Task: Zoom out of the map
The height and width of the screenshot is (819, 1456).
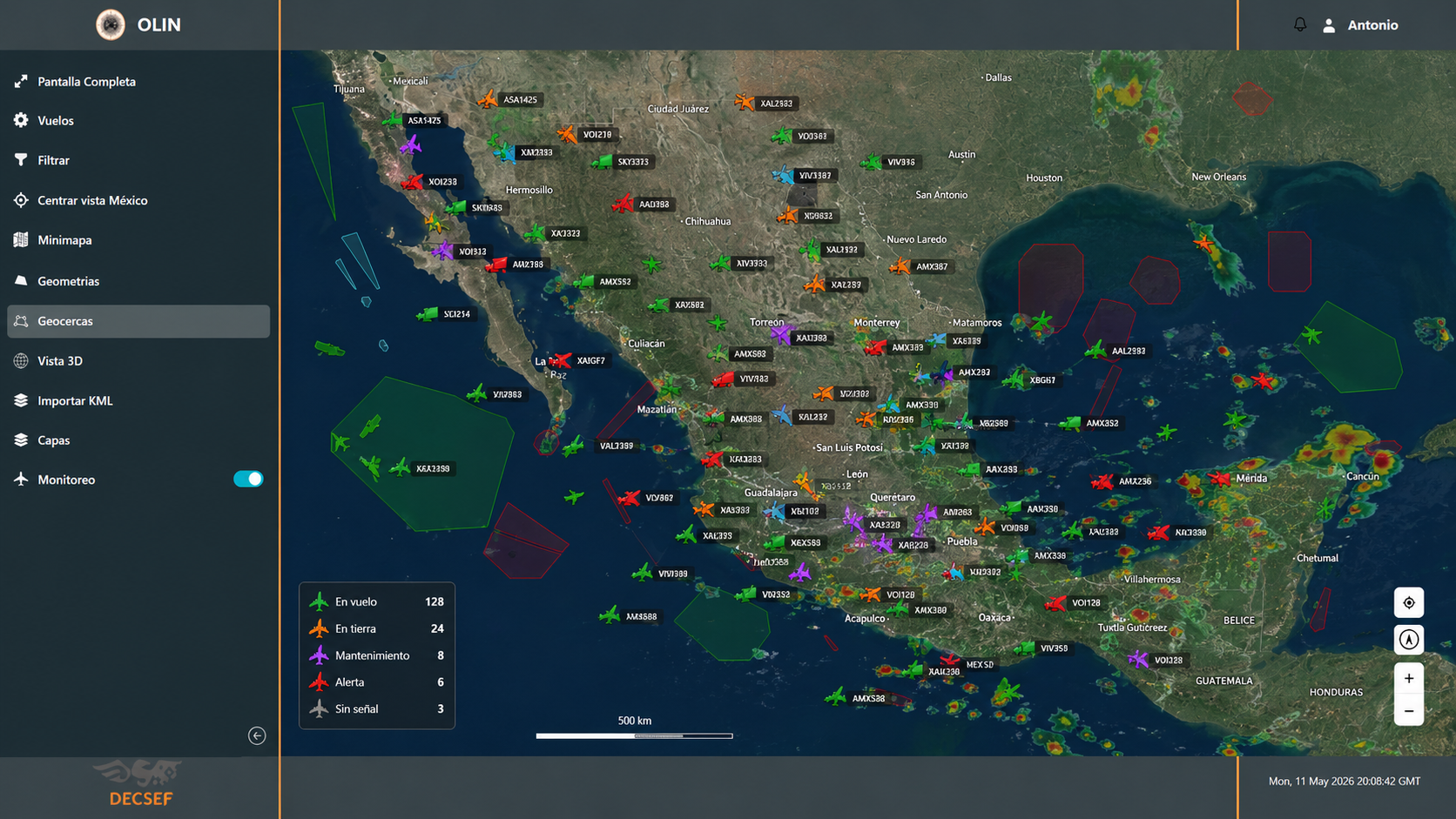Action: (x=1409, y=711)
